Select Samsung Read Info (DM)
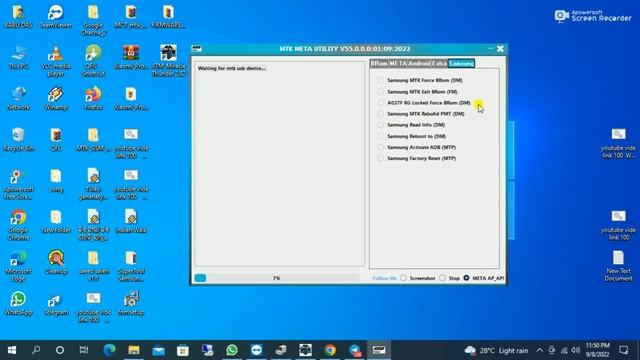The height and width of the screenshot is (360, 640). pyautogui.click(x=411, y=125)
